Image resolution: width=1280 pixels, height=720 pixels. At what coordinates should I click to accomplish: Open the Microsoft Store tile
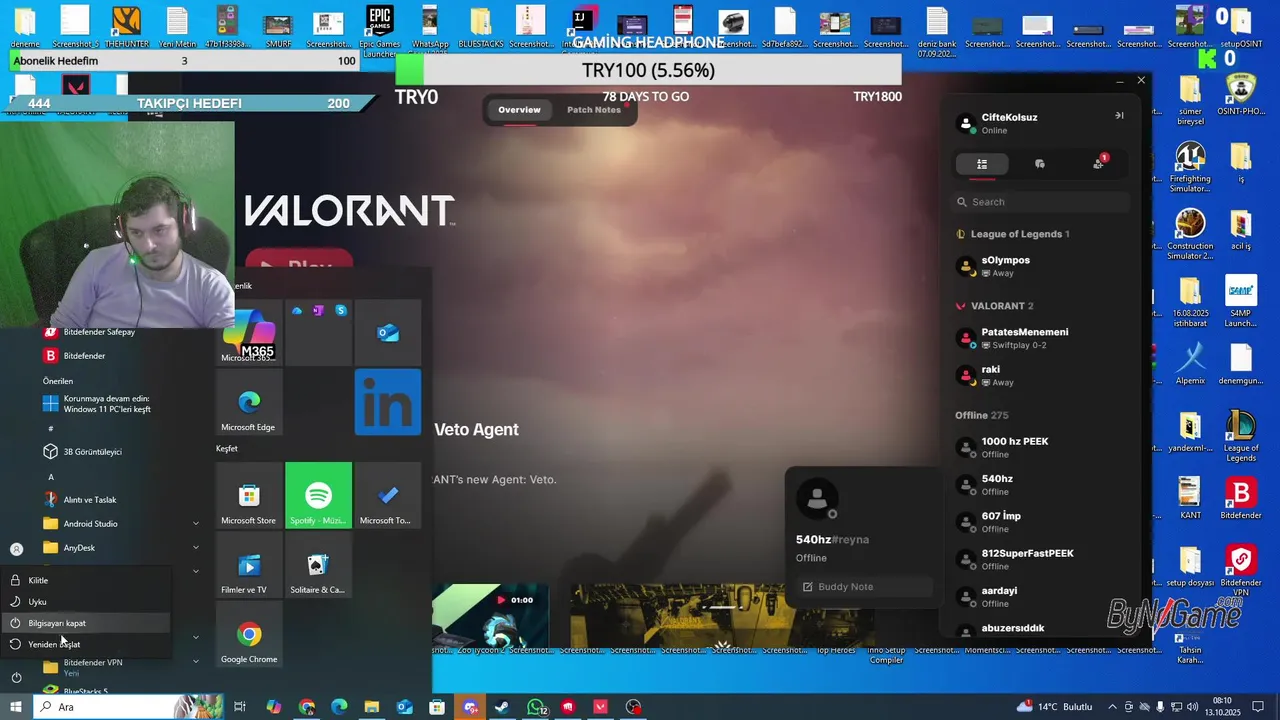249,495
